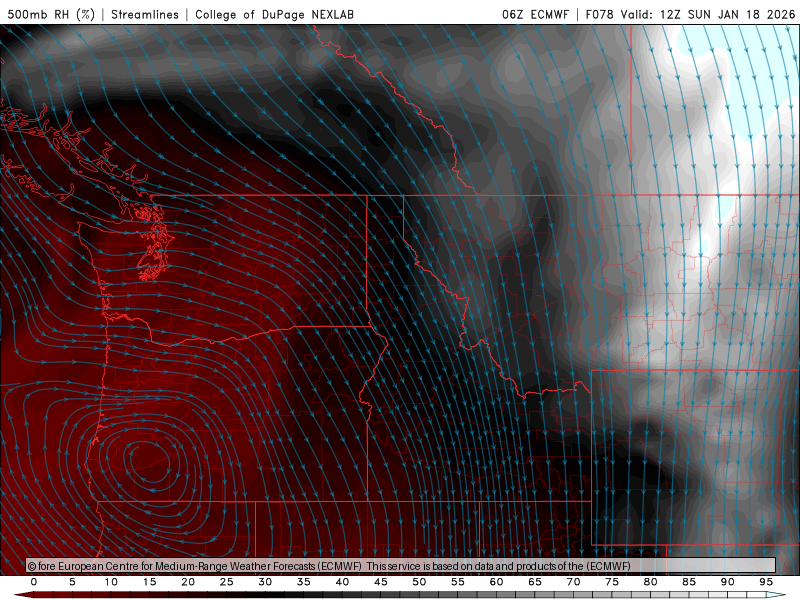
Task: Click the "80" colorbar tick label
Action: tap(651, 582)
